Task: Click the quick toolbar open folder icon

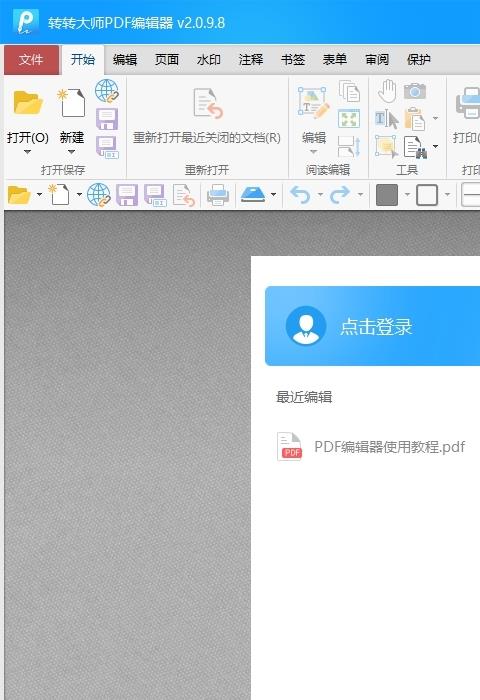Action: pos(19,195)
